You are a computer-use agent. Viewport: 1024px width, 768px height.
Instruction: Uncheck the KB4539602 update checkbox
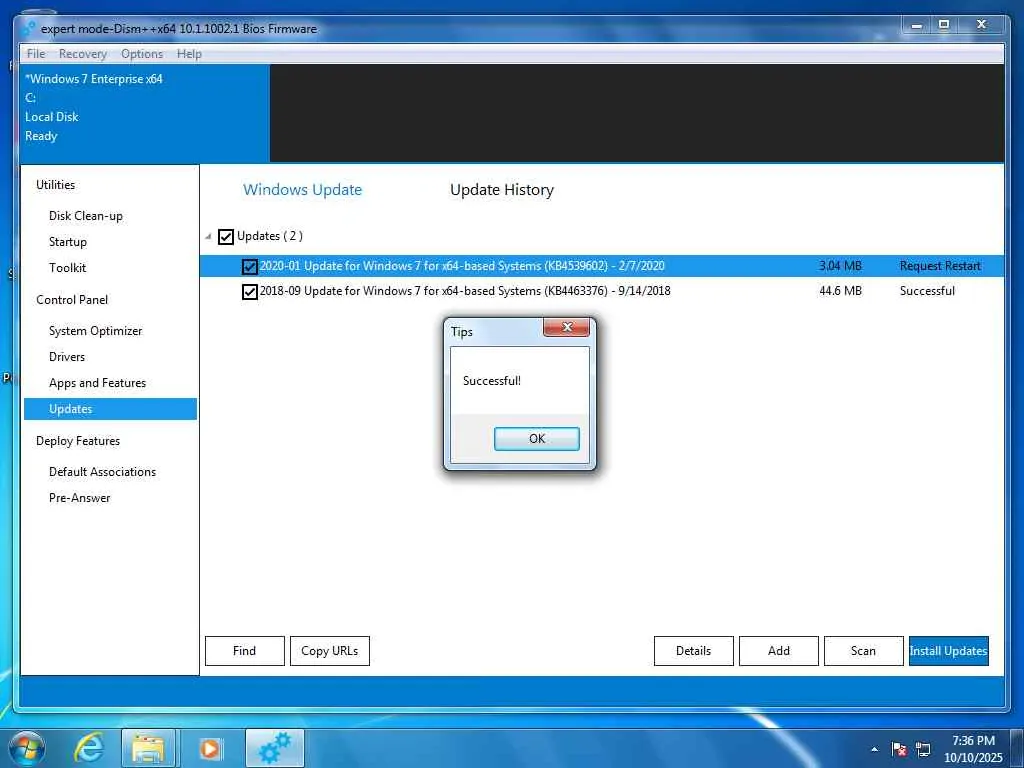pyautogui.click(x=249, y=266)
